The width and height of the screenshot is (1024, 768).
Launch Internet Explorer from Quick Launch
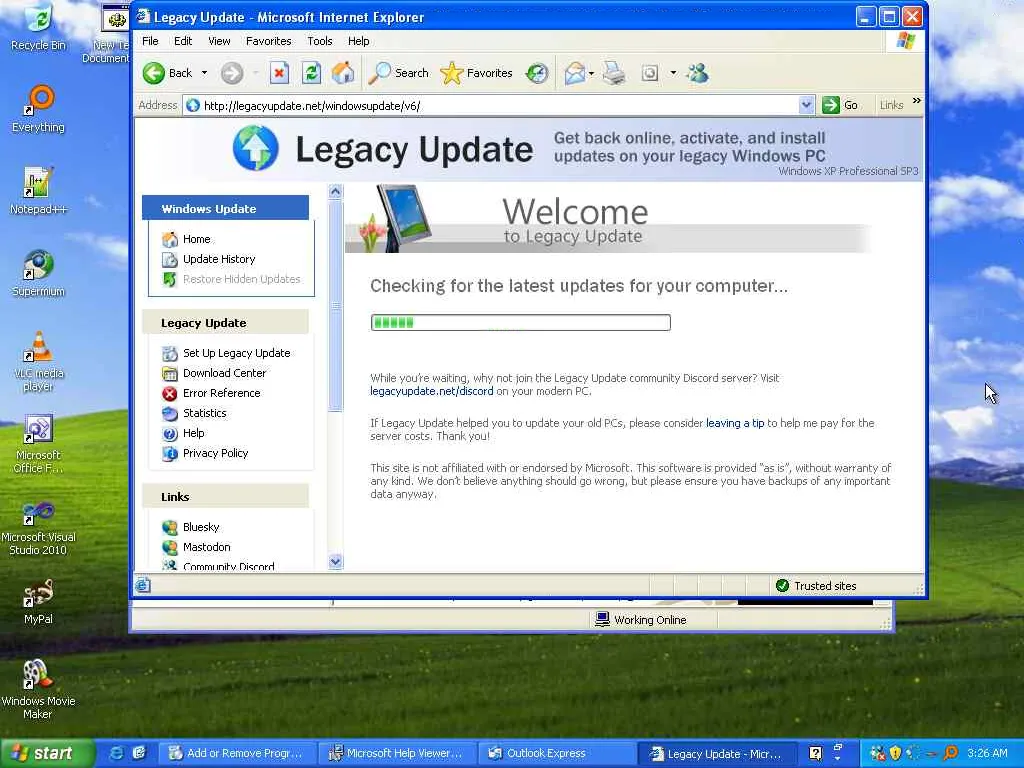116,753
